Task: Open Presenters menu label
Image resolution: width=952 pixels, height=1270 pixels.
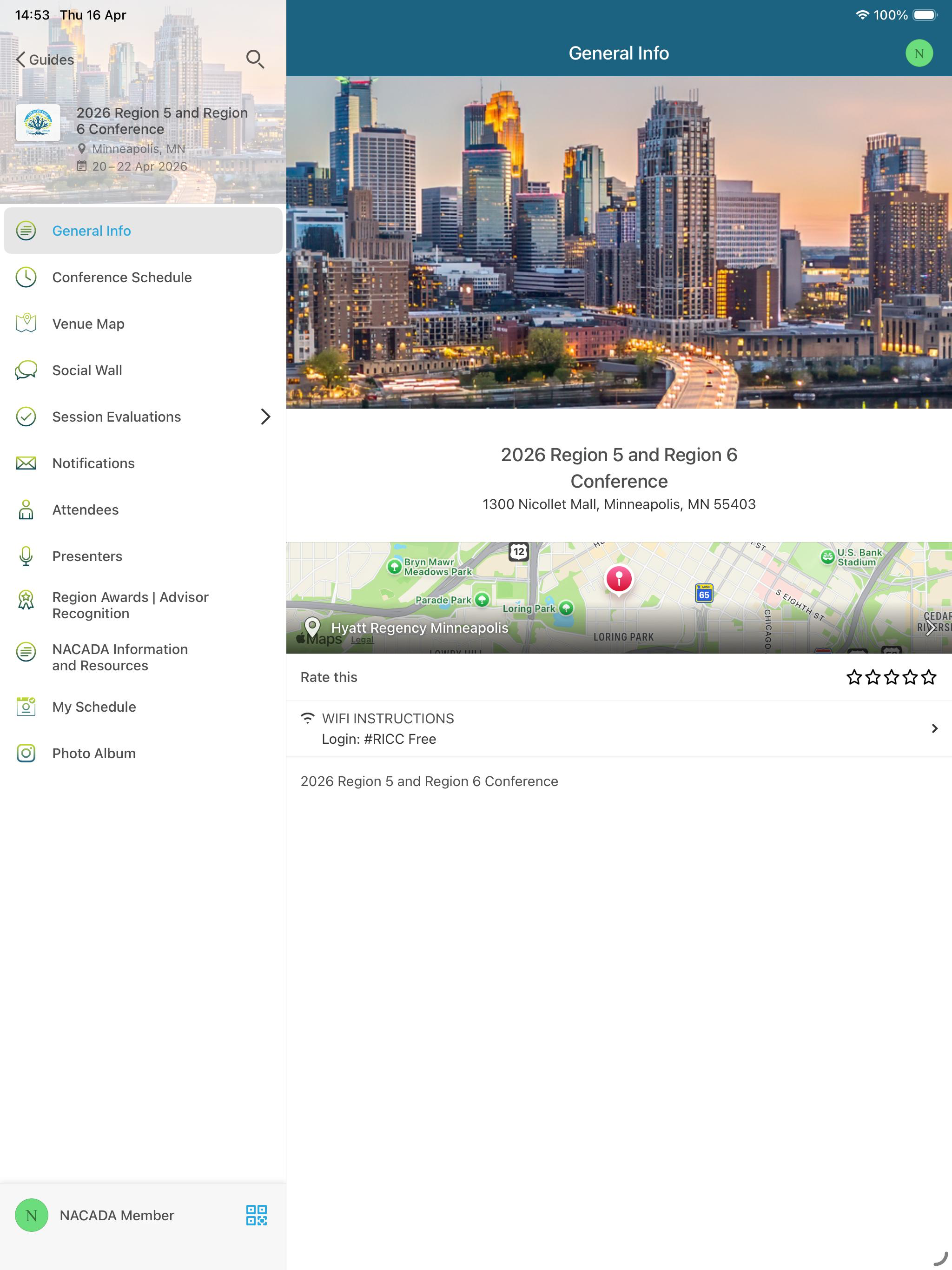Action: click(87, 556)
